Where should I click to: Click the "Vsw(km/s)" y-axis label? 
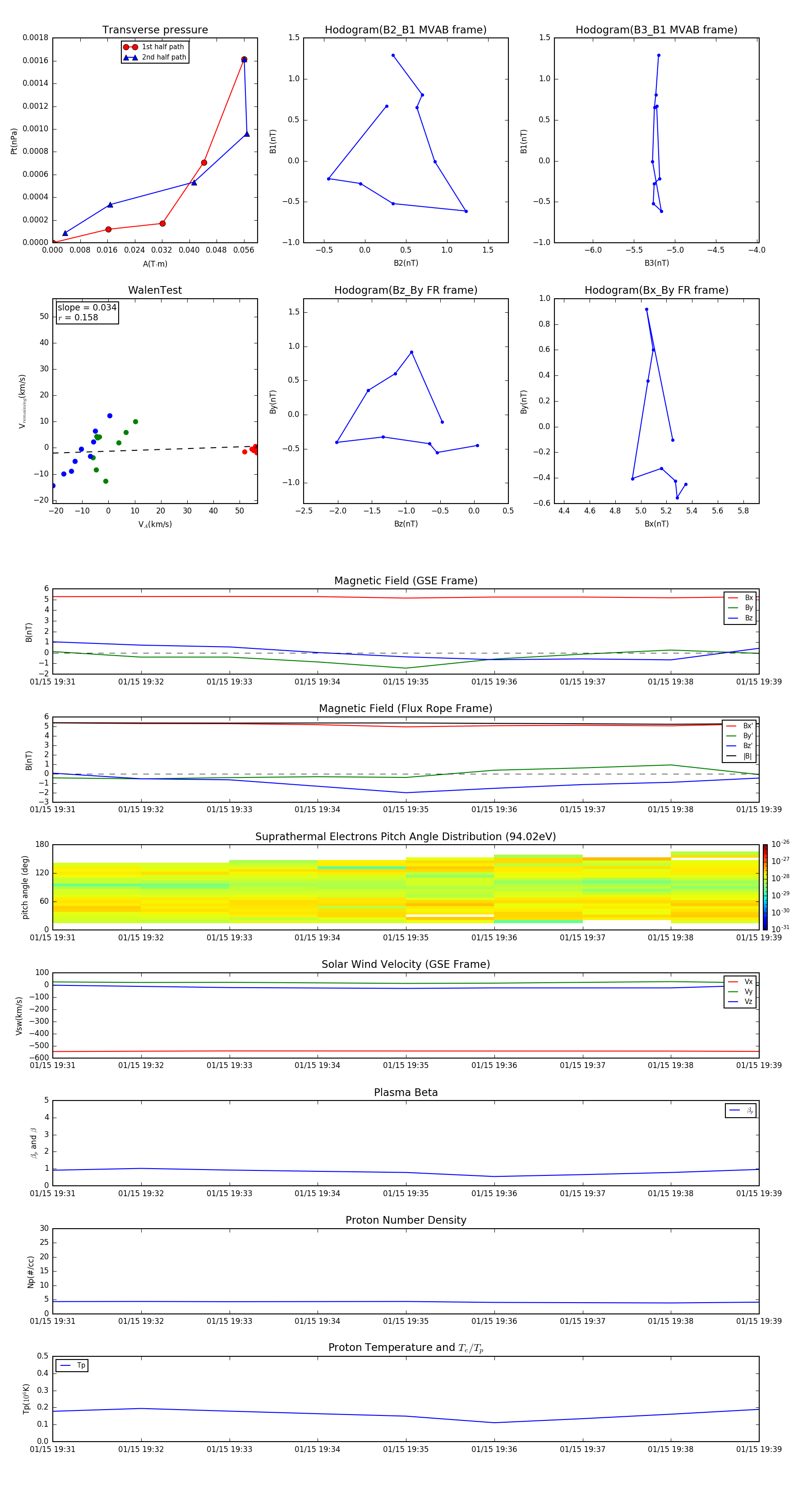[x=18, y=1016]
